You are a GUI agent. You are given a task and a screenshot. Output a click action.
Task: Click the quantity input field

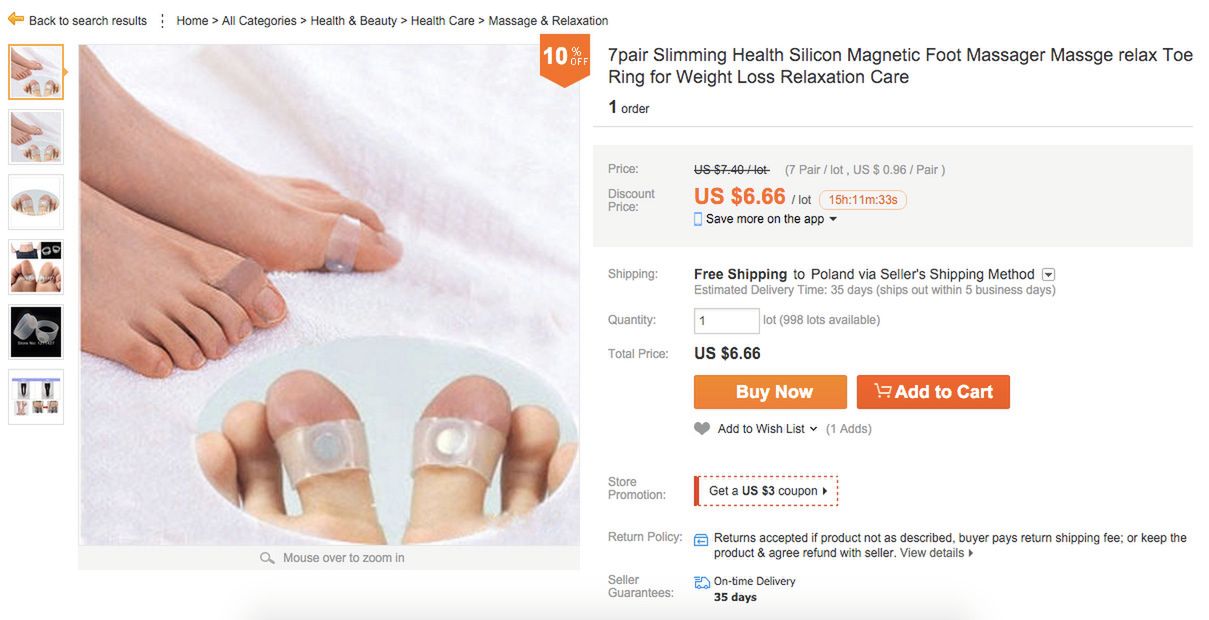(726, 321)
